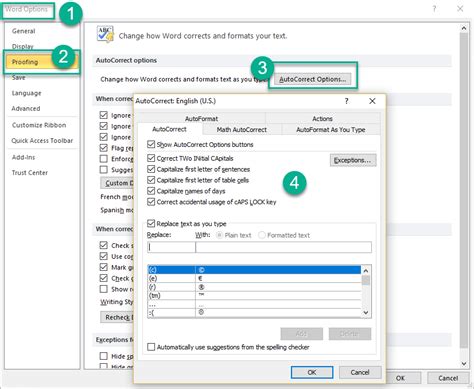Switch to the Math AutoCorrect tab
Screen dimensions: 474x389
pyautogui.click(x=242, y=130)
